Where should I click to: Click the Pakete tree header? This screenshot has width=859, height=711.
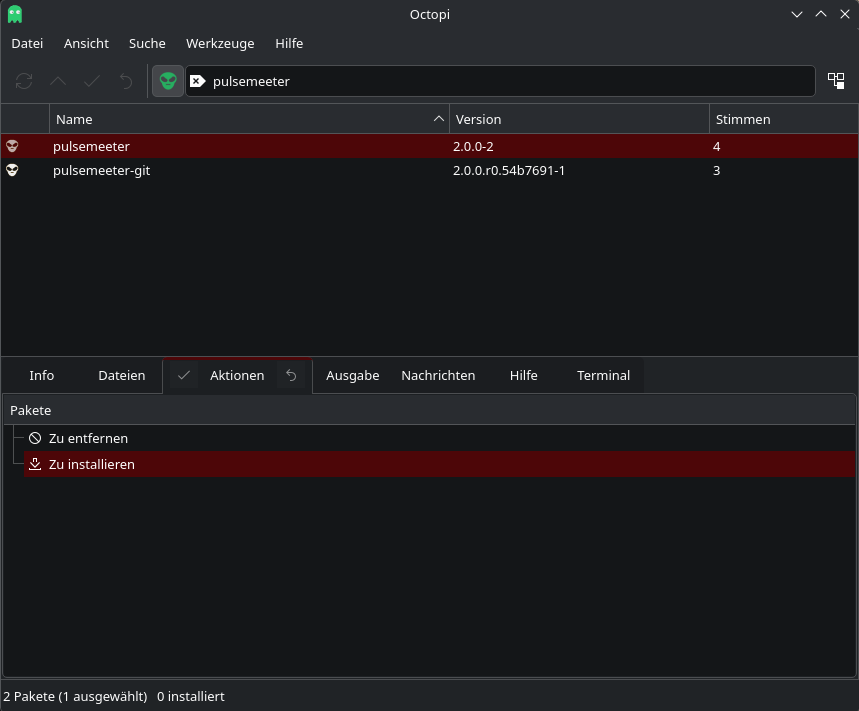429,410
